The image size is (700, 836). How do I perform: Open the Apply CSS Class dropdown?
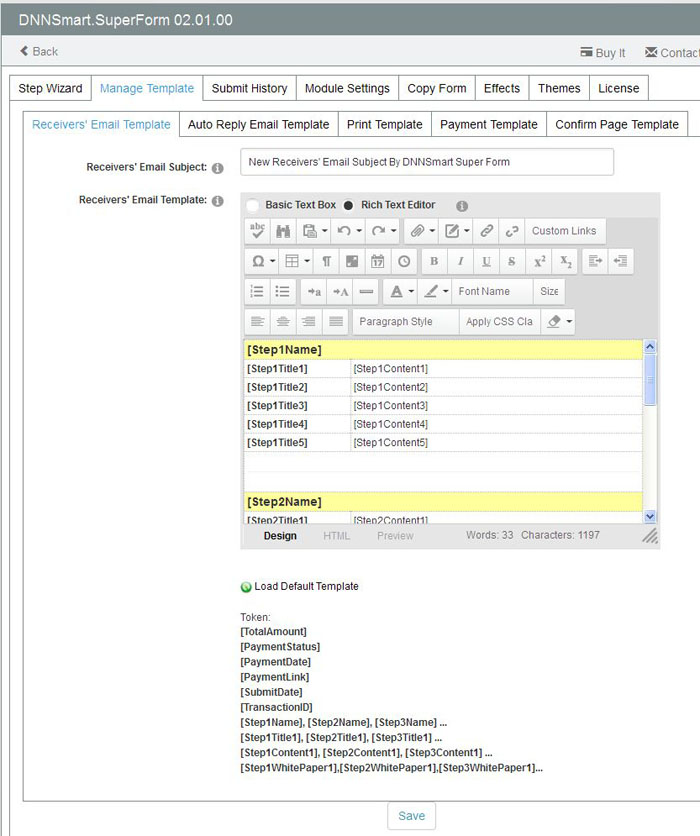click(500, 321)
